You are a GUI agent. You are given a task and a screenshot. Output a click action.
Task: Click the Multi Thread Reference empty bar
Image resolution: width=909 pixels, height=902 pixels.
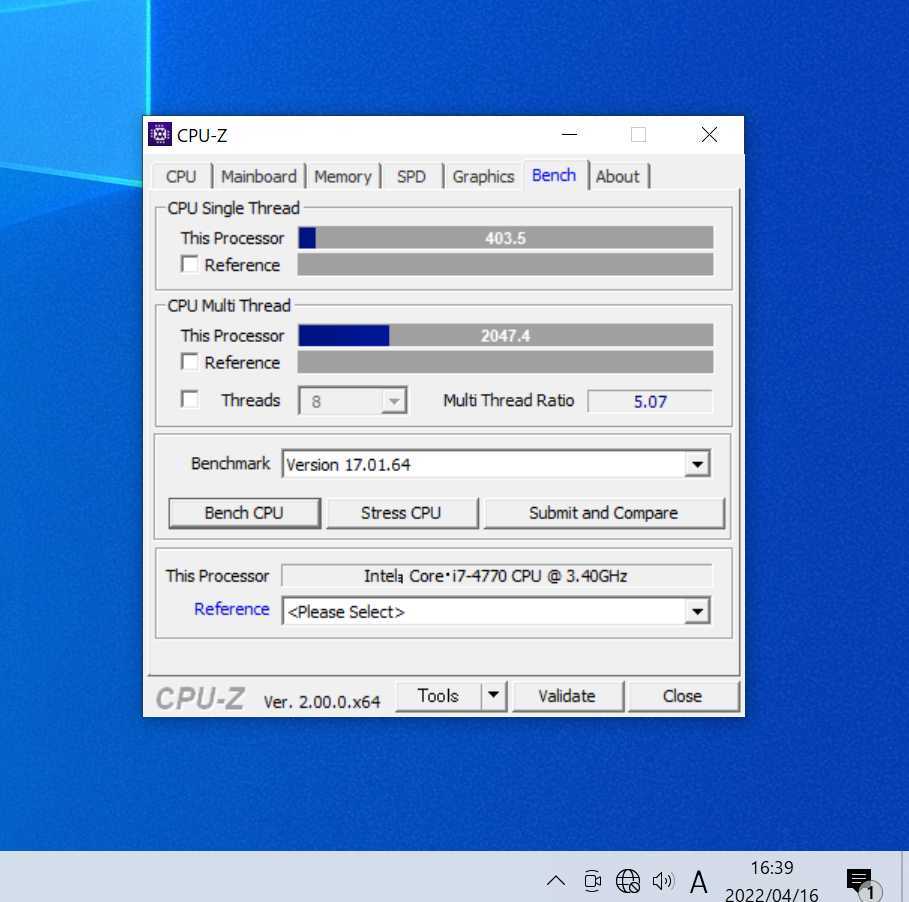click(x=506, y=362)
